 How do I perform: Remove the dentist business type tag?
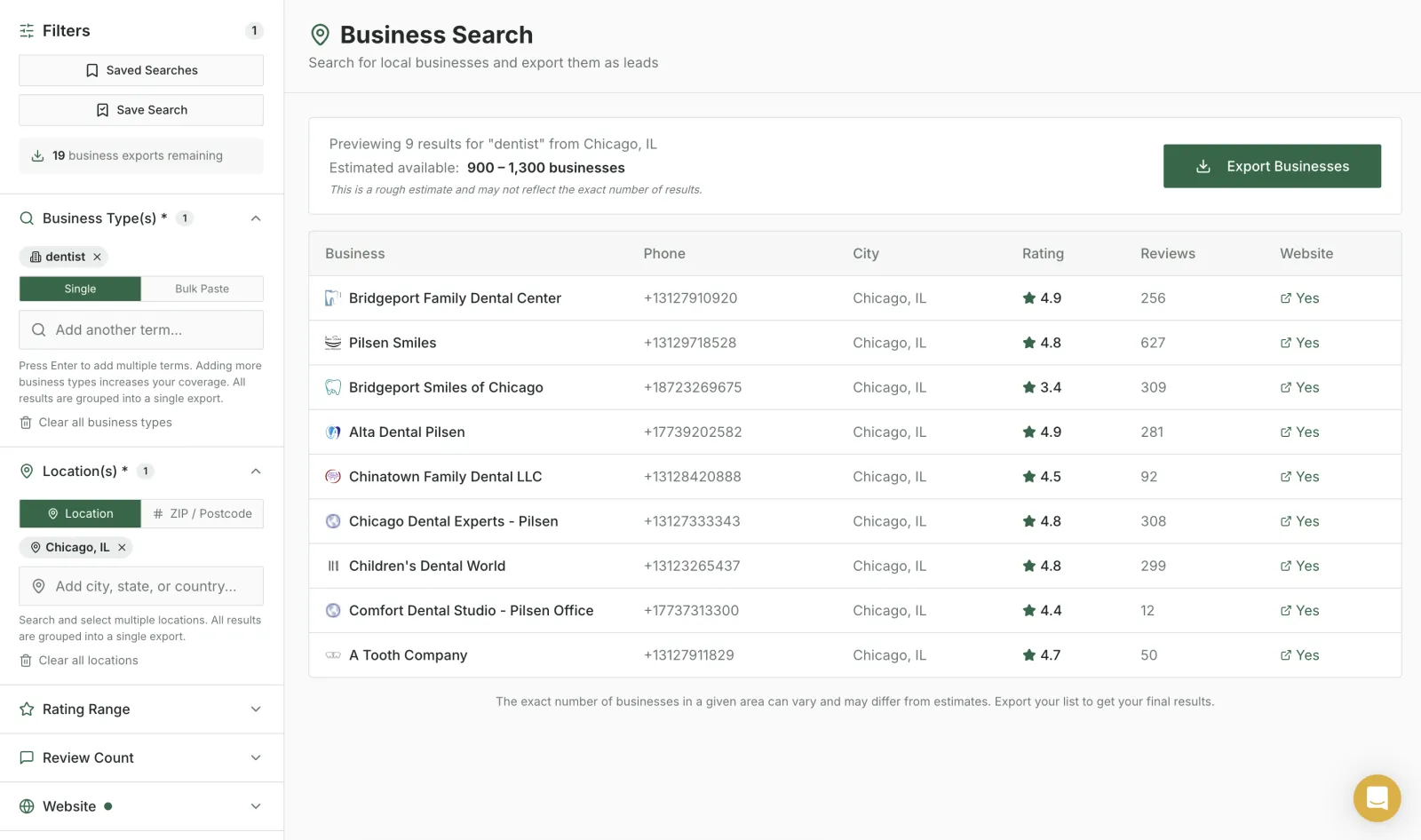click(98, 257)
